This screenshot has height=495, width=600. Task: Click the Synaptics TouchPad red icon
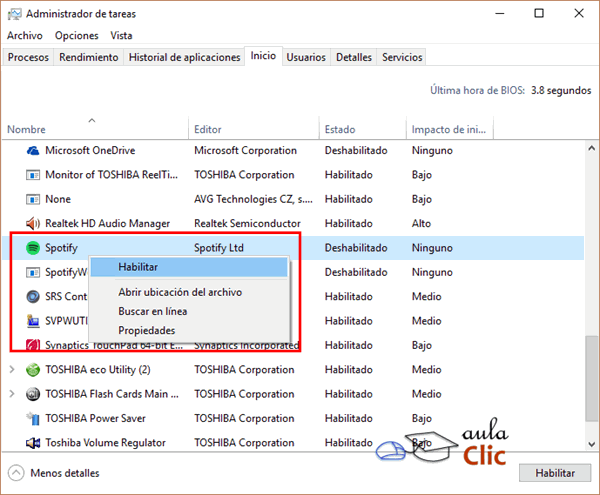[33, 345]
